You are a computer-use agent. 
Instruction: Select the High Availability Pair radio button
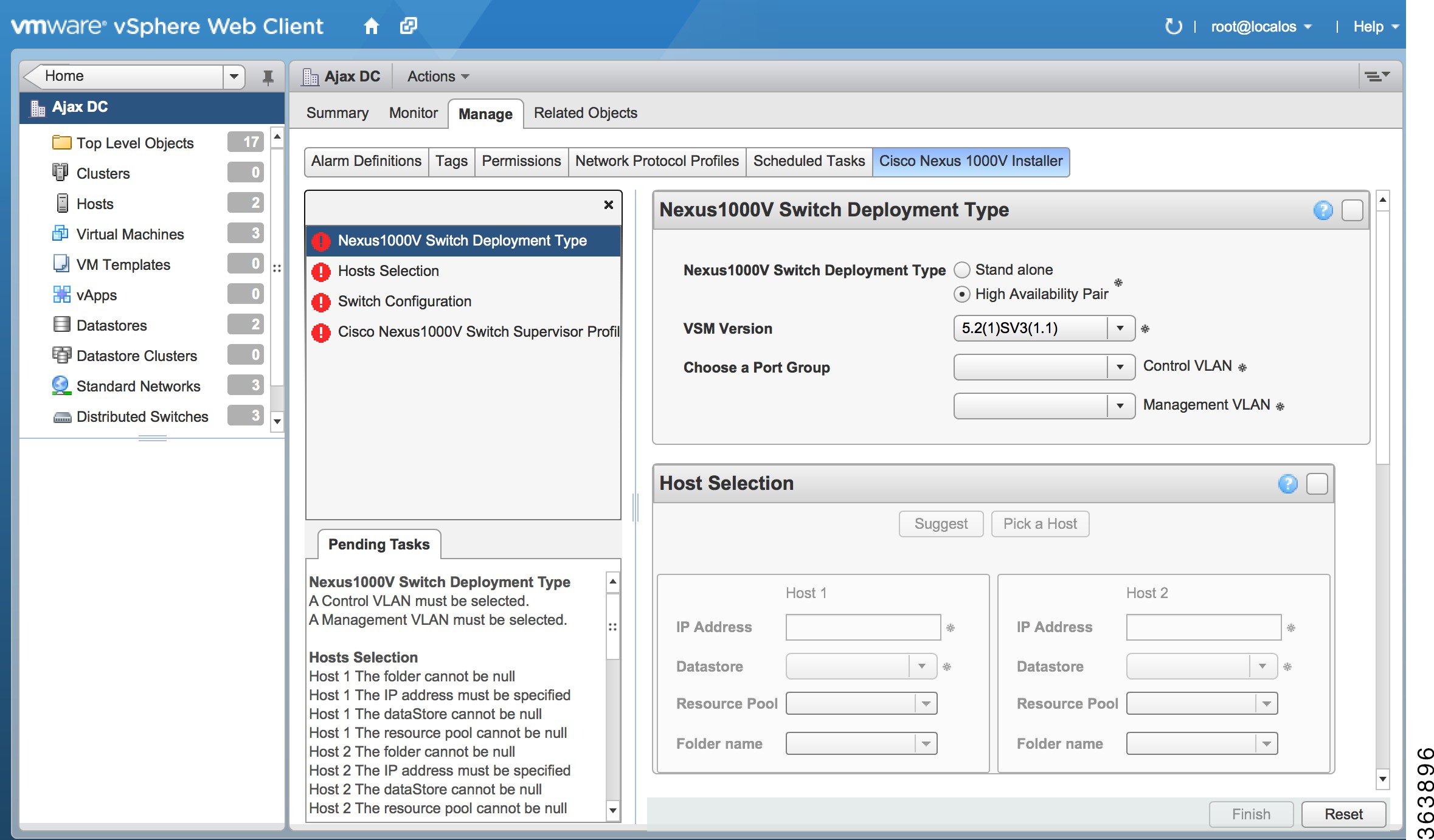point(961,294)
